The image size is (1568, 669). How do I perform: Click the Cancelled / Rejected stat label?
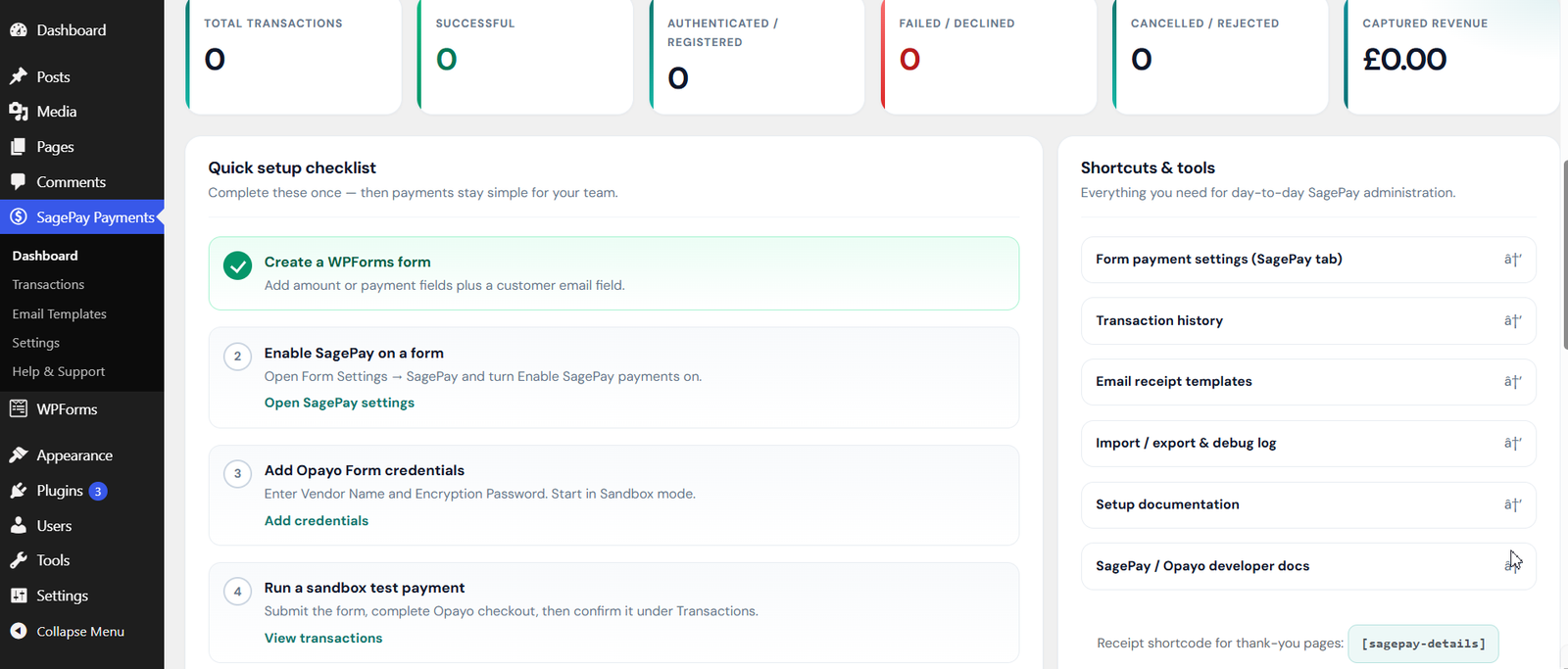[1204, 24]
